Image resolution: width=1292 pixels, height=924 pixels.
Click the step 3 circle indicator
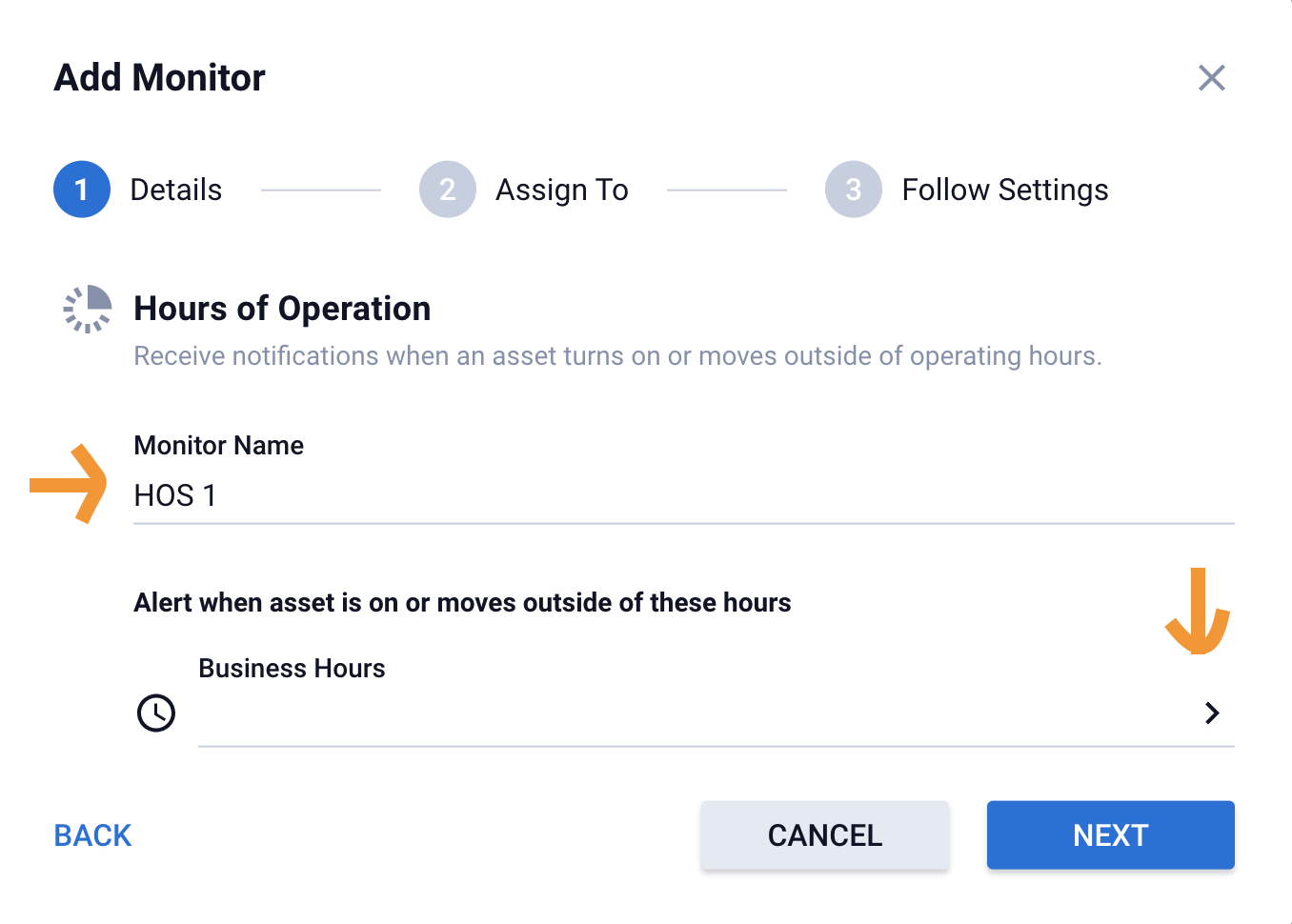click(853, 190)
